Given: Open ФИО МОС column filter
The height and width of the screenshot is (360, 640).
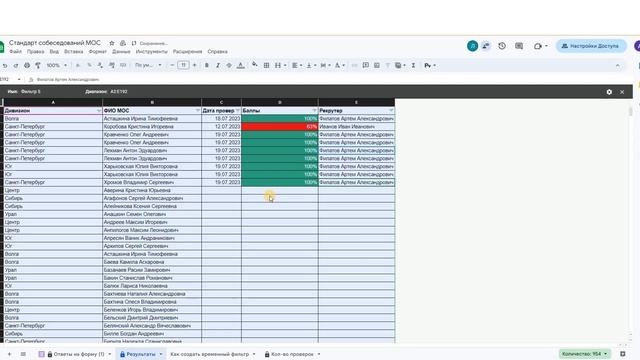Looking at the screenshot, I should (x=198, y=111).
